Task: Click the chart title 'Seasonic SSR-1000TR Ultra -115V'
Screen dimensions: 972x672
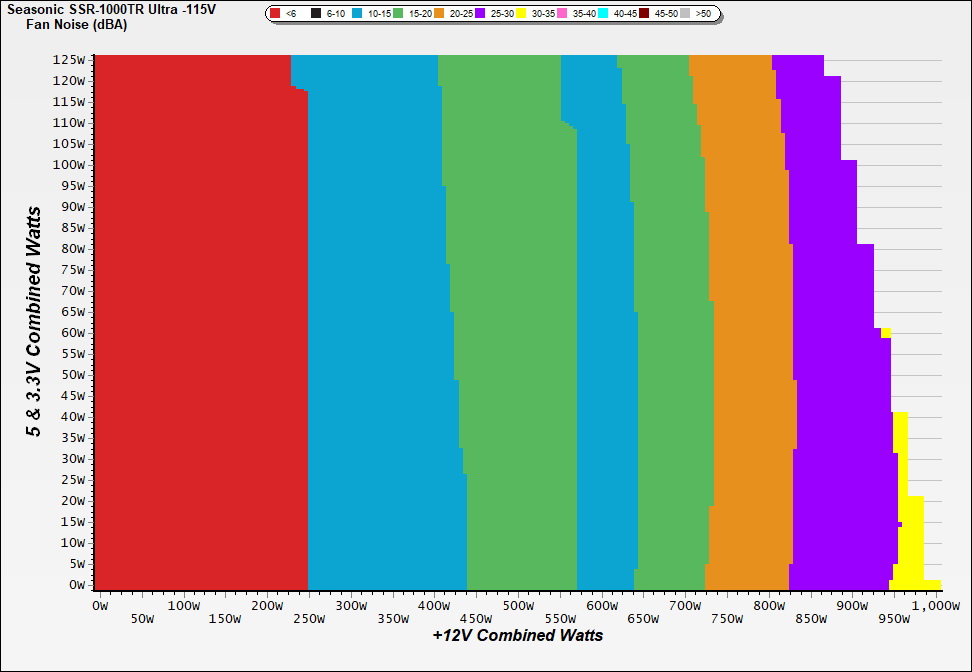Action: pos(111,8)
